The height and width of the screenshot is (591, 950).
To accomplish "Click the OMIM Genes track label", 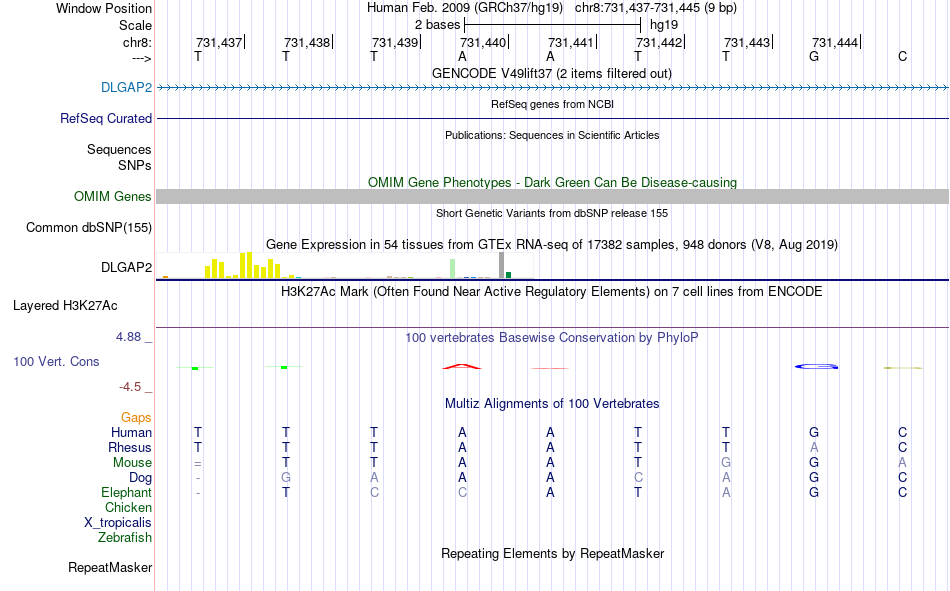I will coord(112,196).
